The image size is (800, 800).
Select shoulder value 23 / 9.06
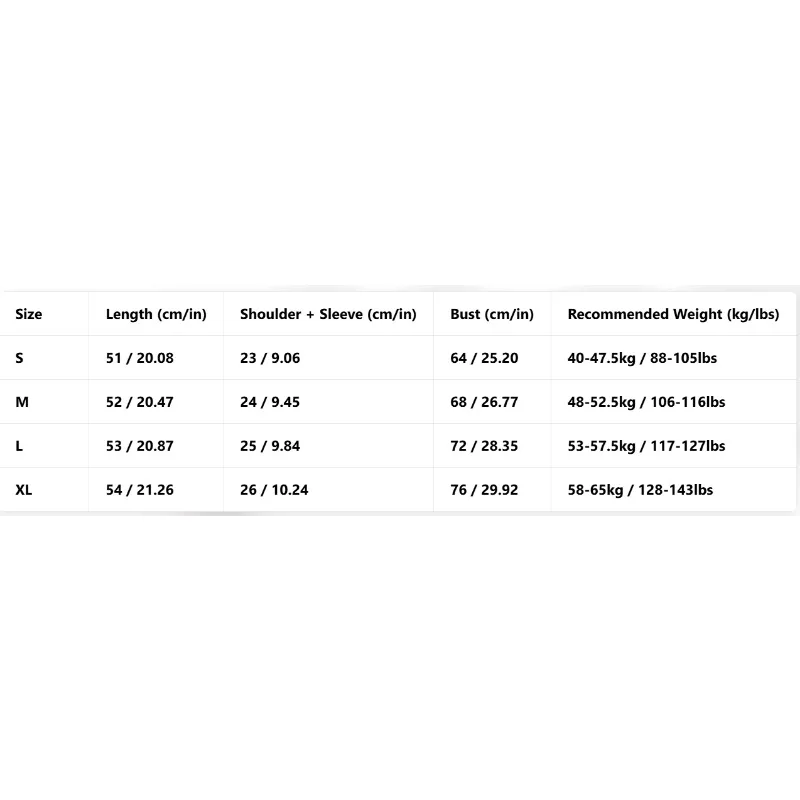click(x=270, y=358)
